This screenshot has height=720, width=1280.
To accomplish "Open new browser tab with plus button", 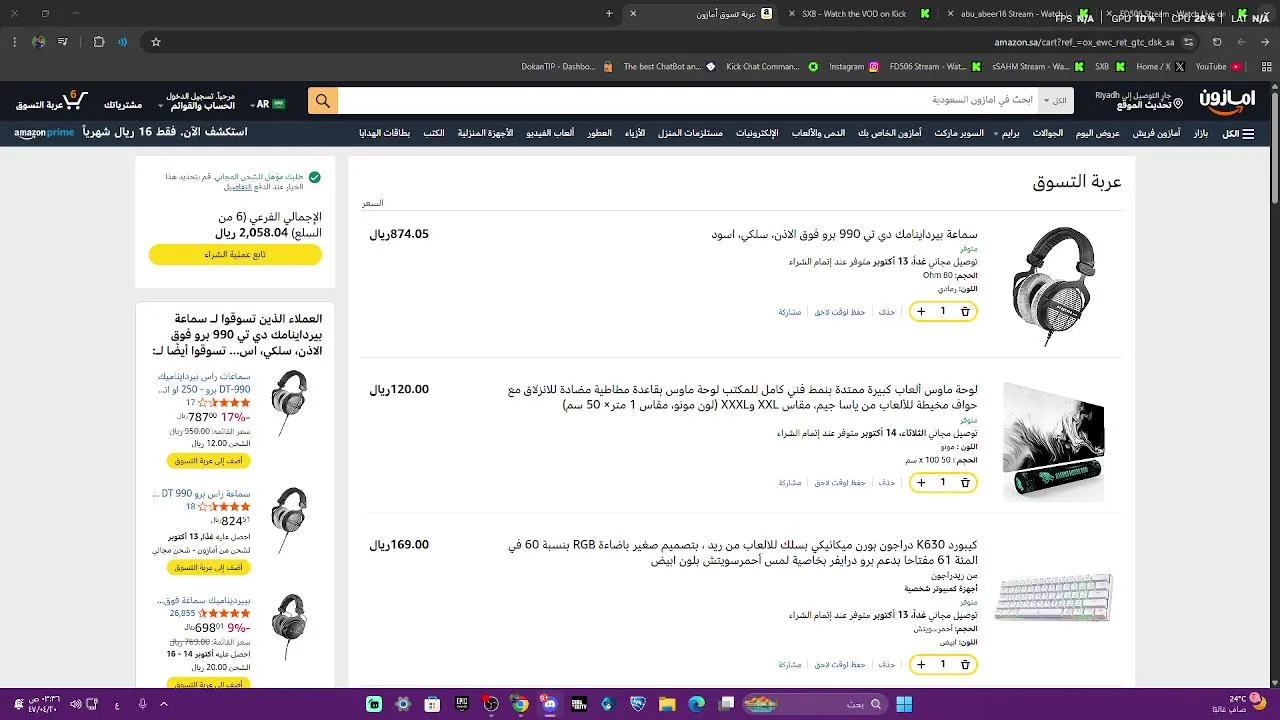I will pyautogui.click(x=609, y=14).
